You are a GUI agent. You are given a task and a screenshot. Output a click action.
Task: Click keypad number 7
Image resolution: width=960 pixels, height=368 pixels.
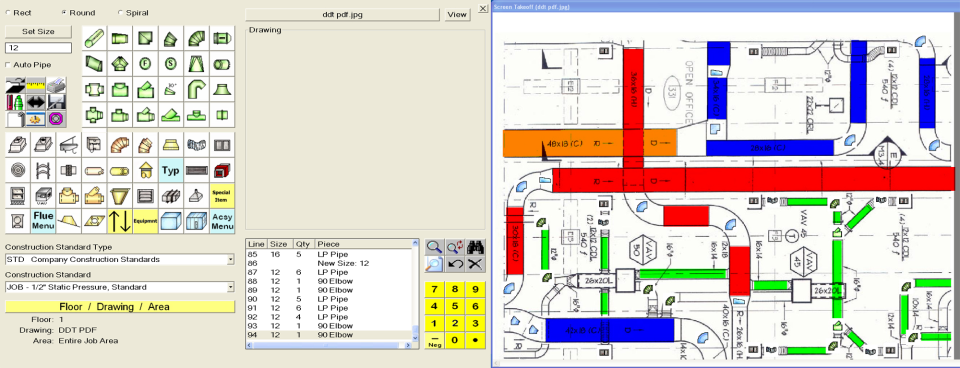click(435, 290)
